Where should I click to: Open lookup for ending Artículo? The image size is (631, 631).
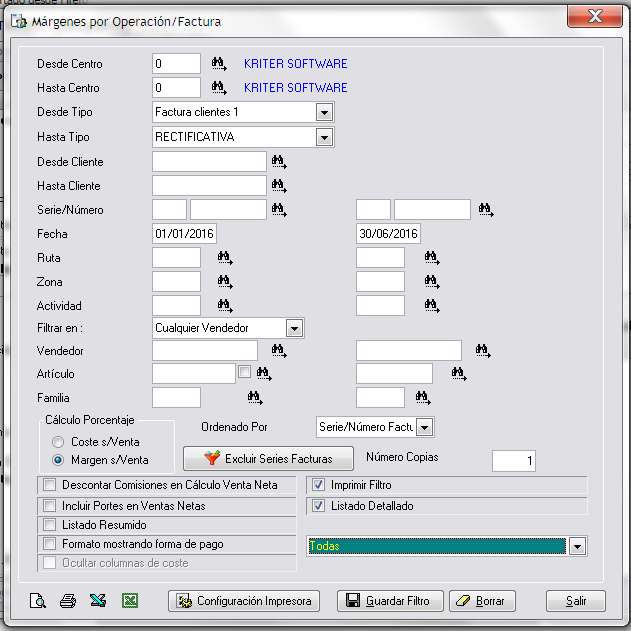click(x=459, y=374)
